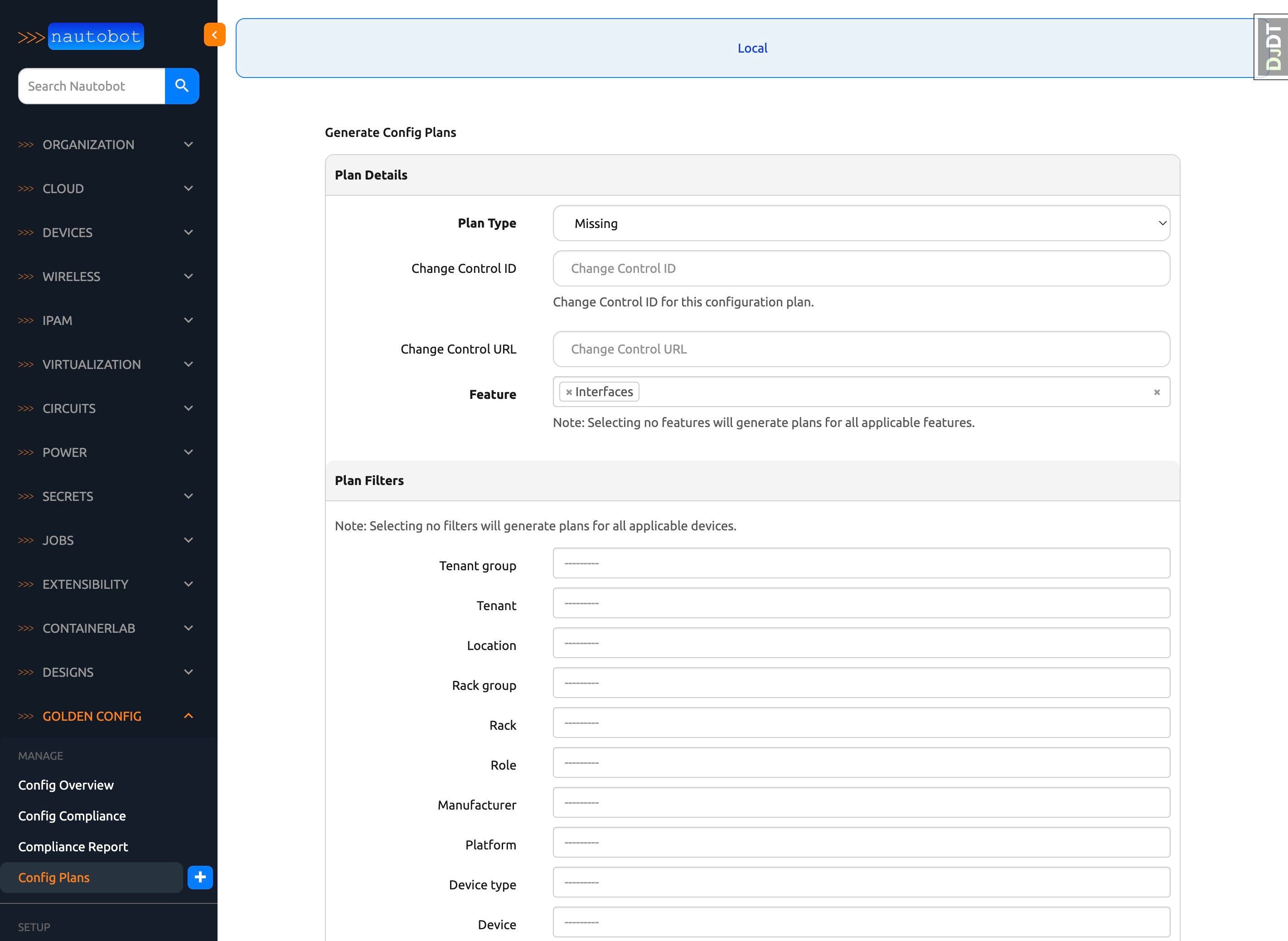Go to Config Overview
This screenshot has height=941, width=1288.
coord(66,785)
